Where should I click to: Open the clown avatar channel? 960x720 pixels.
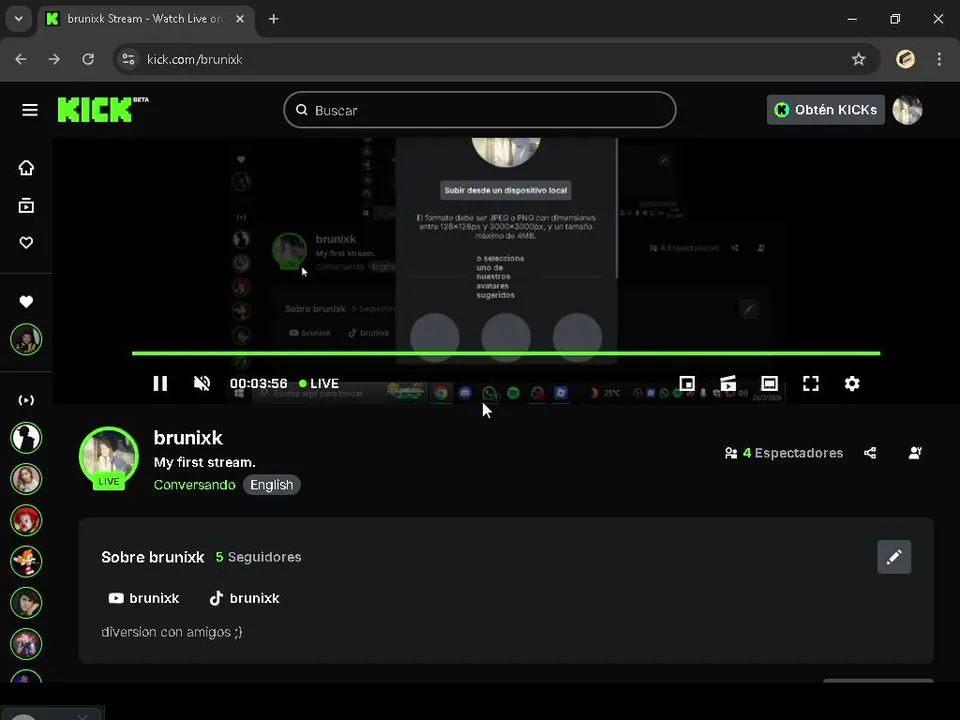tap(26, 520)
